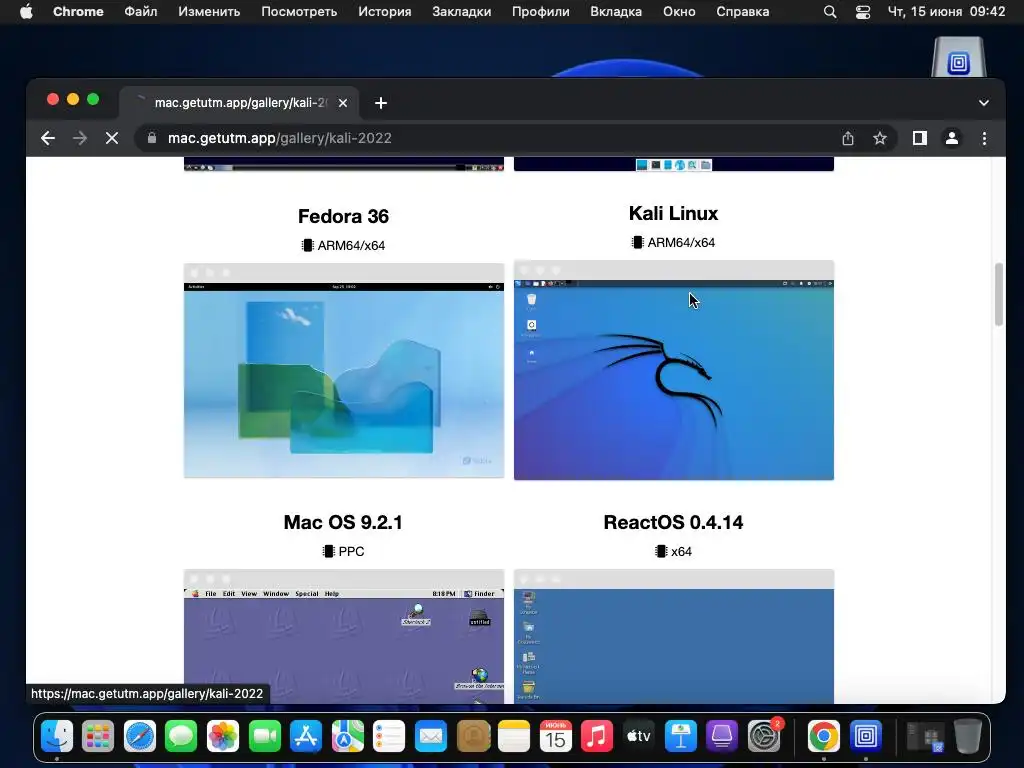Open the Окно menu
Screen dimensions: 1024x768
(x=679, y=12)
